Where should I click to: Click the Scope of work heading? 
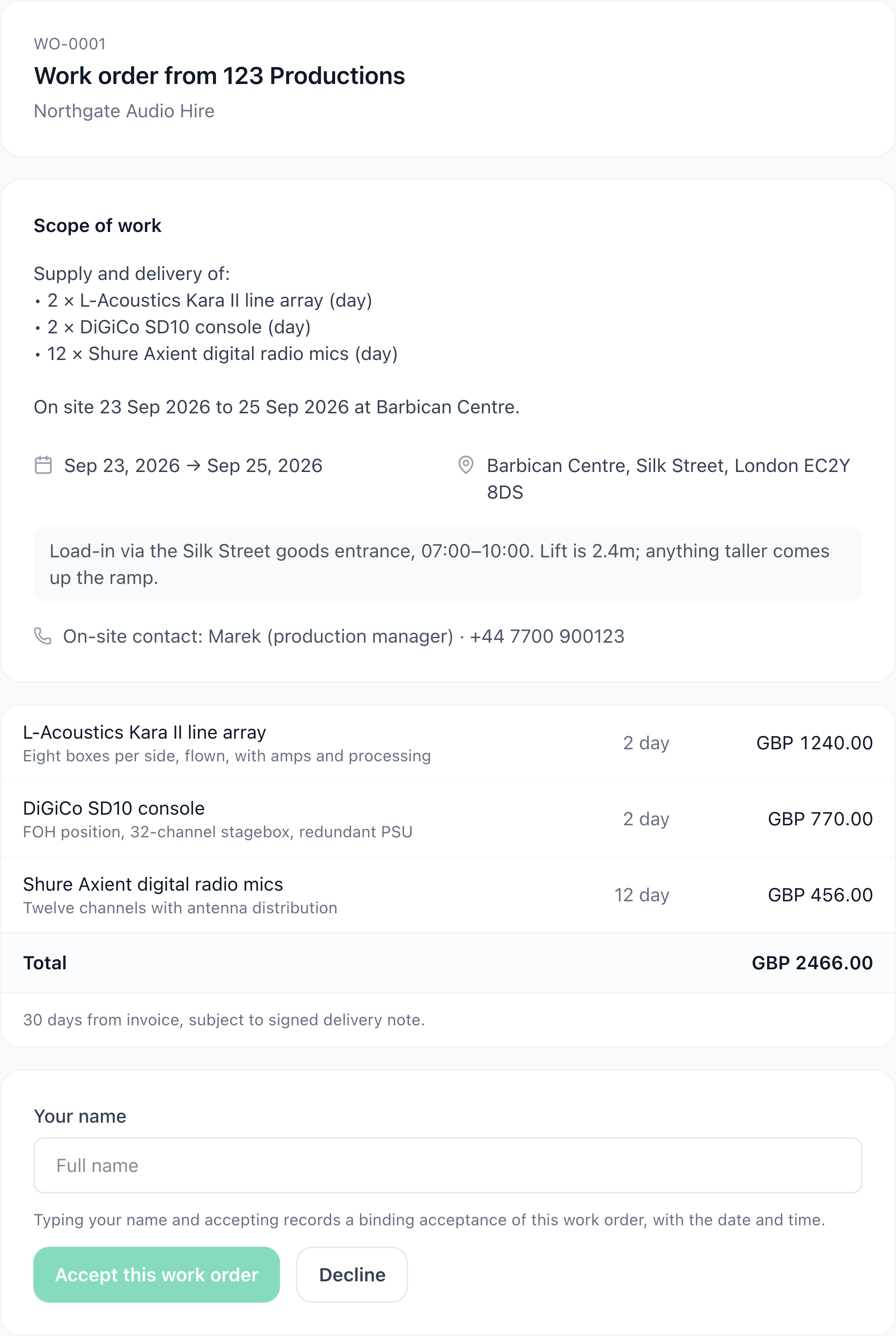point(98,226)
